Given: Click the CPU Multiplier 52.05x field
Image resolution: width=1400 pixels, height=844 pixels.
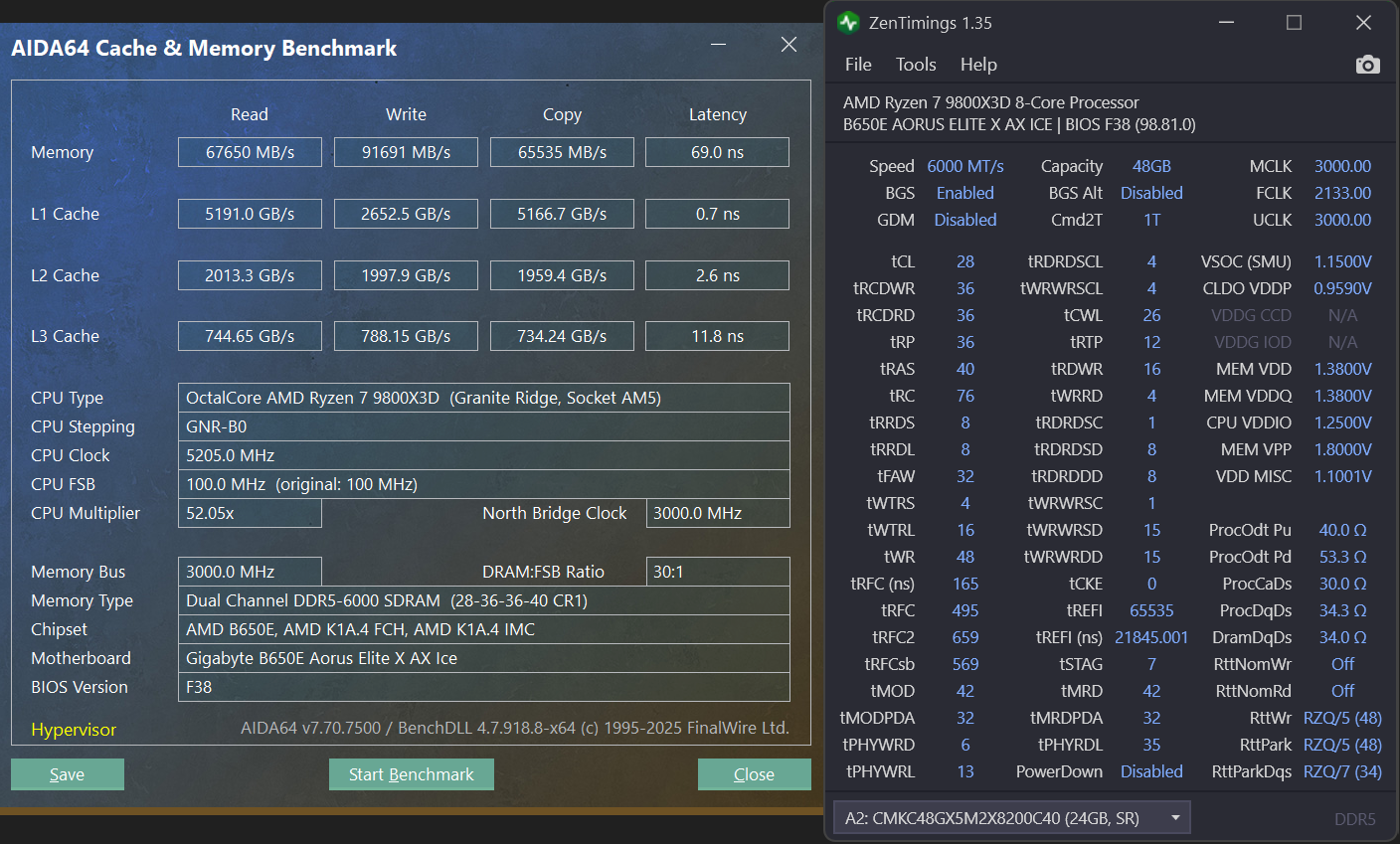Looking at the screenshot, I should click(250, 513).
